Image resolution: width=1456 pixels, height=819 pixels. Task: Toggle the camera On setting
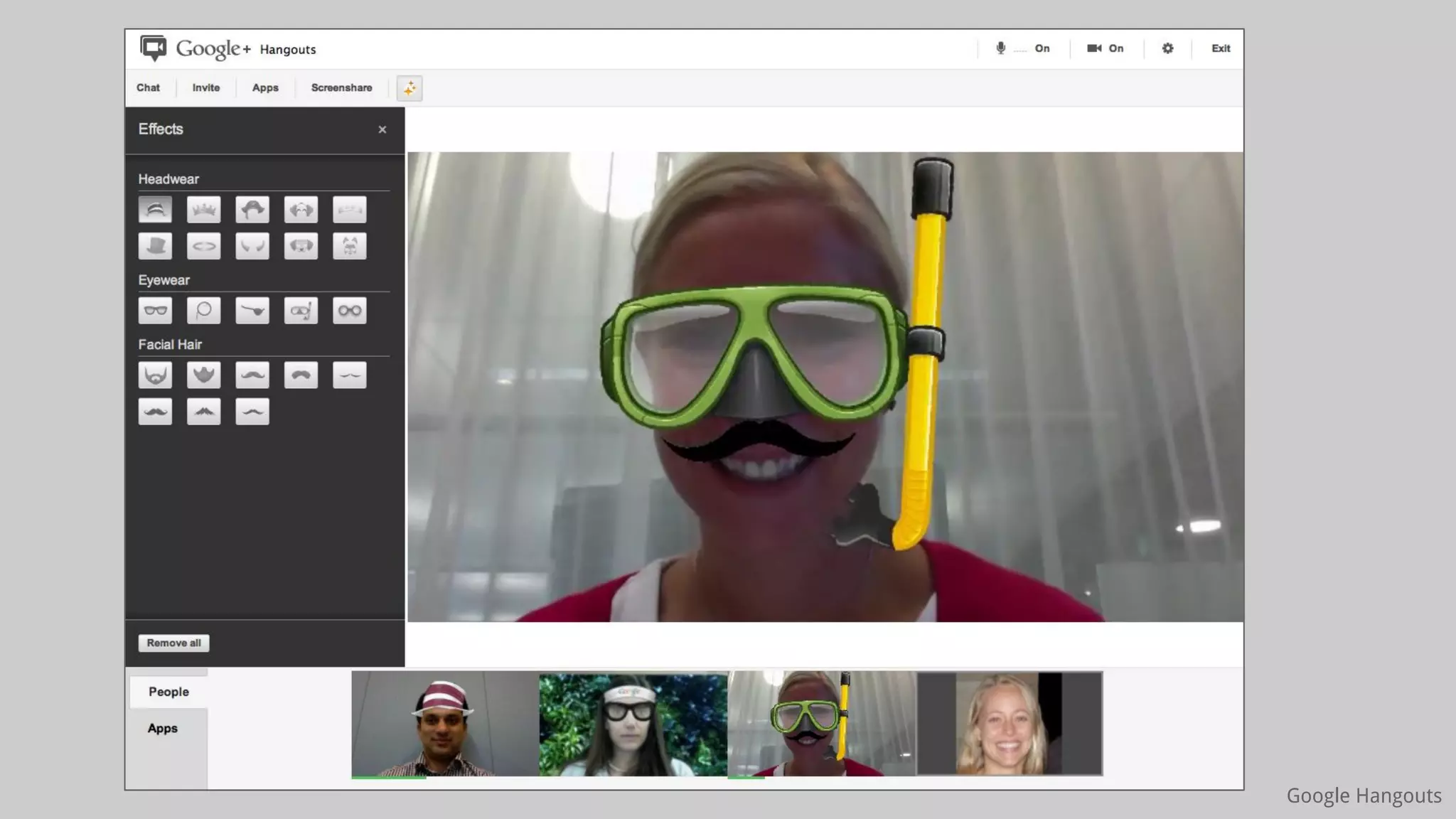1105,48
